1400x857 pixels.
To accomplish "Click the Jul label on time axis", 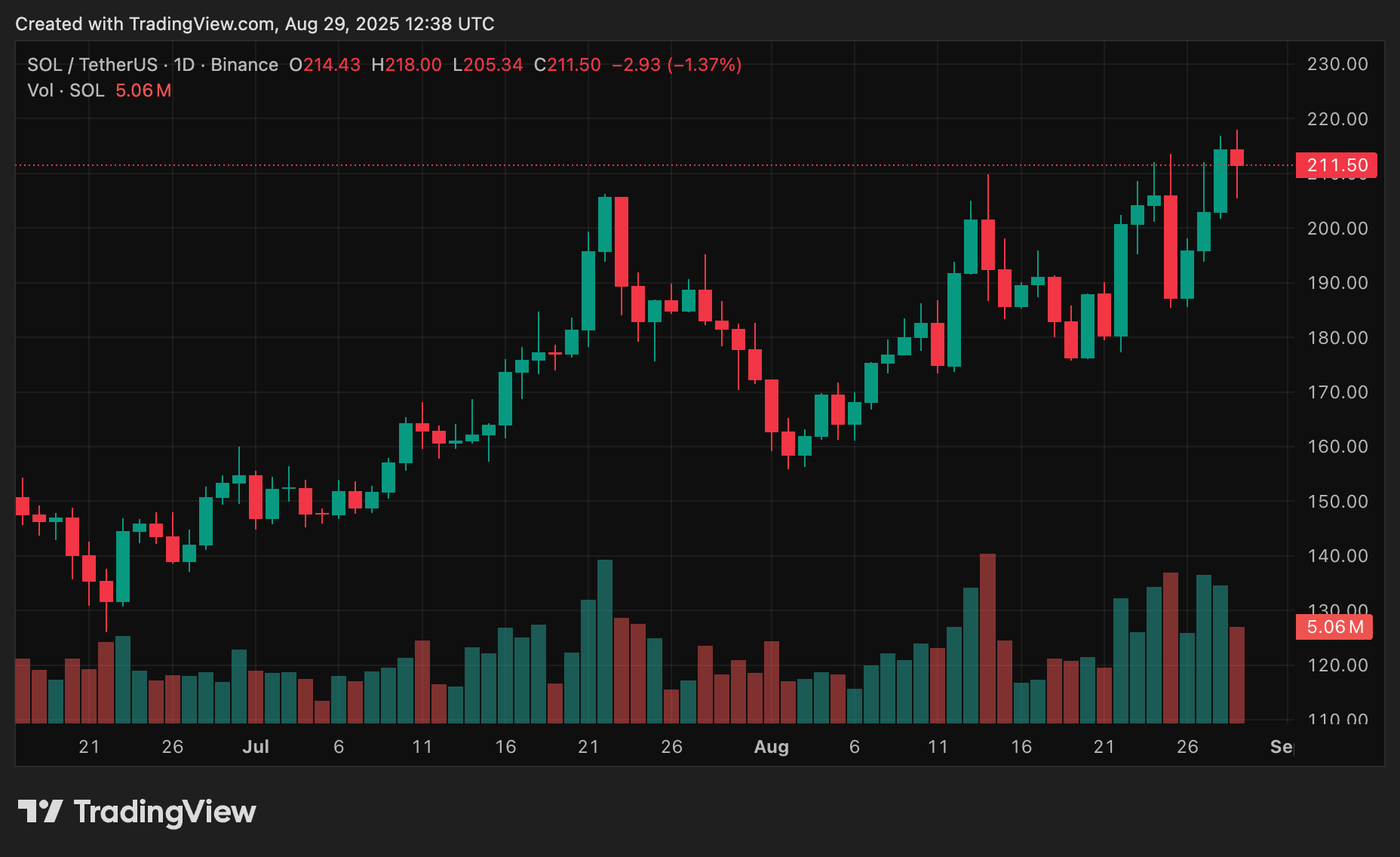I will coord(256,746).
